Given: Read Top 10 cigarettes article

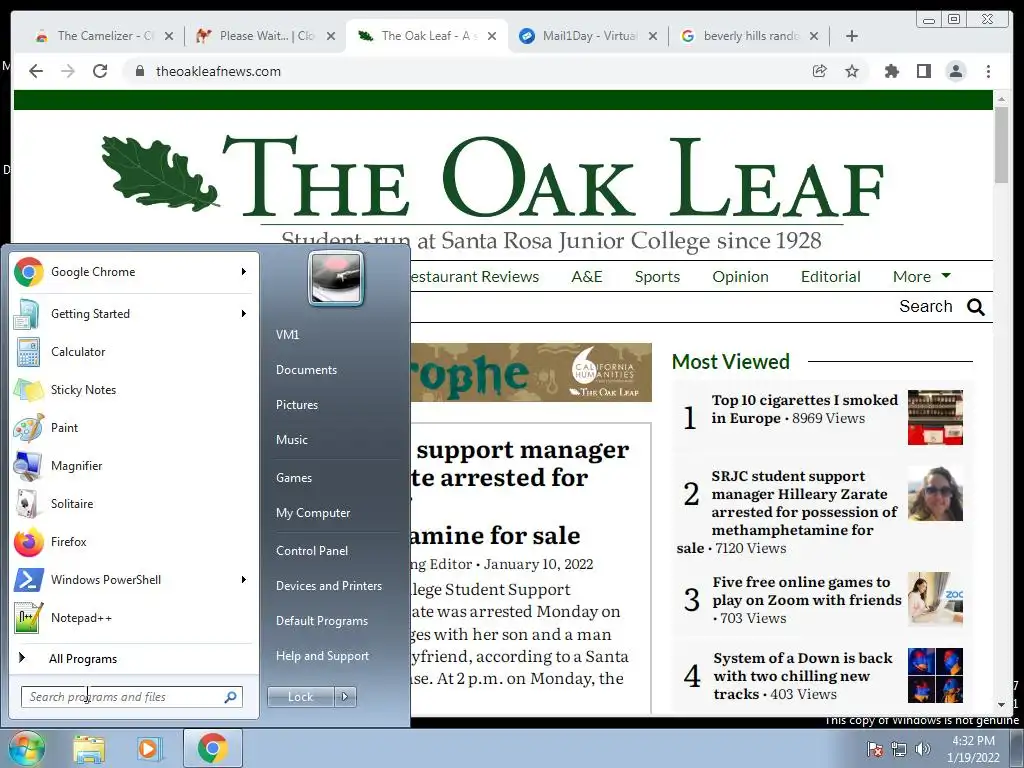Looking at the screenshot, I should coord(804,409).
